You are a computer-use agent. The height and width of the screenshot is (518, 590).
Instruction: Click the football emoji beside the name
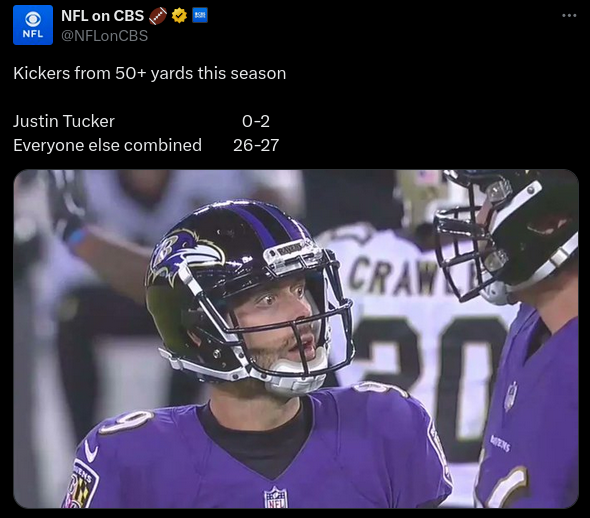[158, 16]
